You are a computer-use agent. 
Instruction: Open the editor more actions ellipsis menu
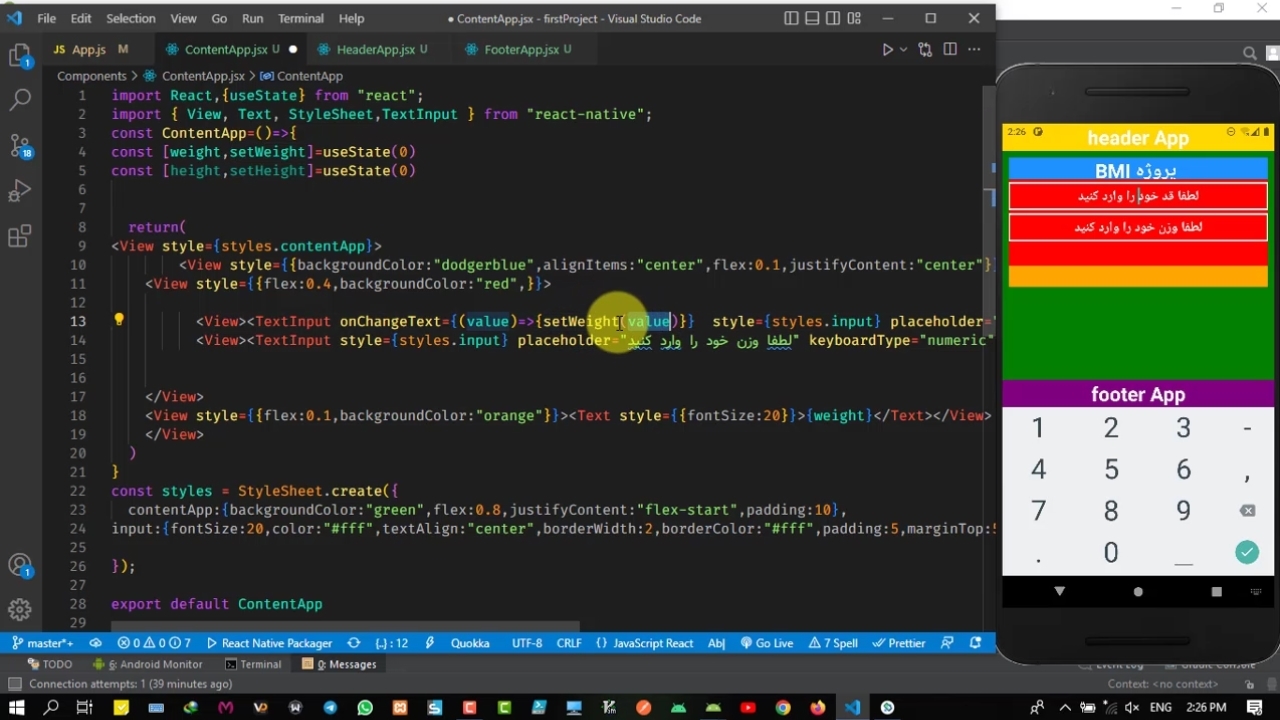(974, 49)
